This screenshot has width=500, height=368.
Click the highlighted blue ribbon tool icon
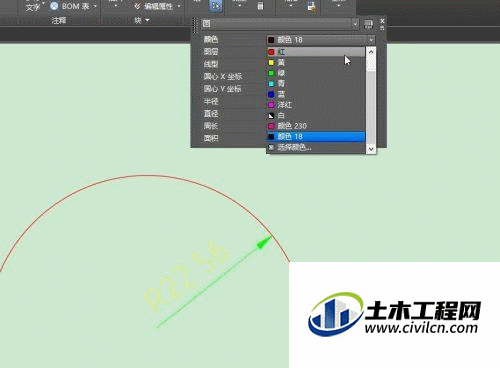click(216, 6)
